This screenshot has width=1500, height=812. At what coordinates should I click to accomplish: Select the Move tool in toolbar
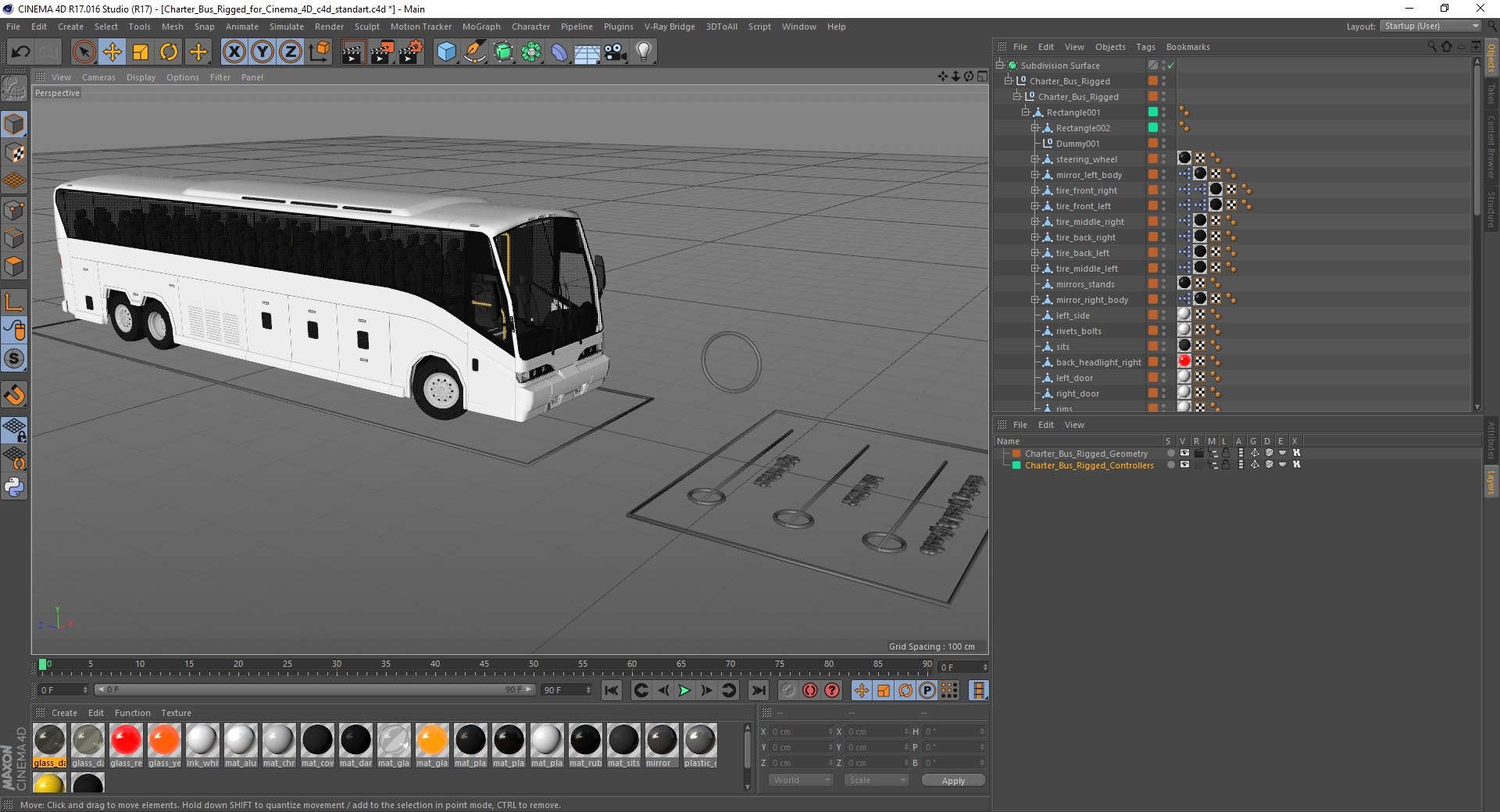112,52
